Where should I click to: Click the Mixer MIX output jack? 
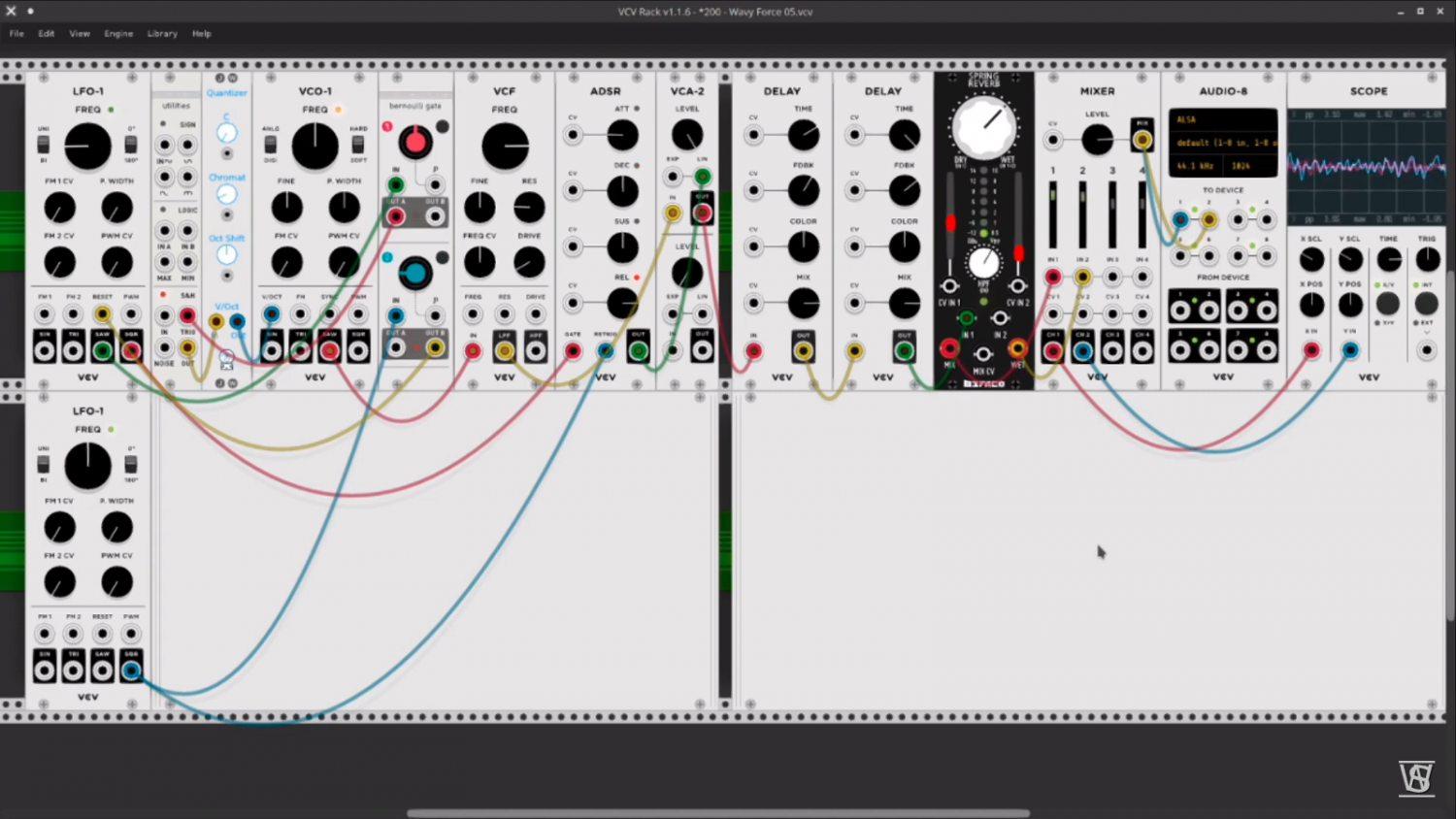[1142, 140]
